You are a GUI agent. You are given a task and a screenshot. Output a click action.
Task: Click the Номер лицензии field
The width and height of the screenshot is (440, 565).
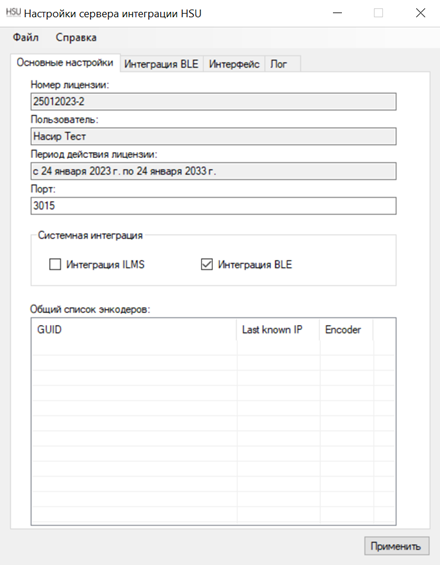coord(214,102)
